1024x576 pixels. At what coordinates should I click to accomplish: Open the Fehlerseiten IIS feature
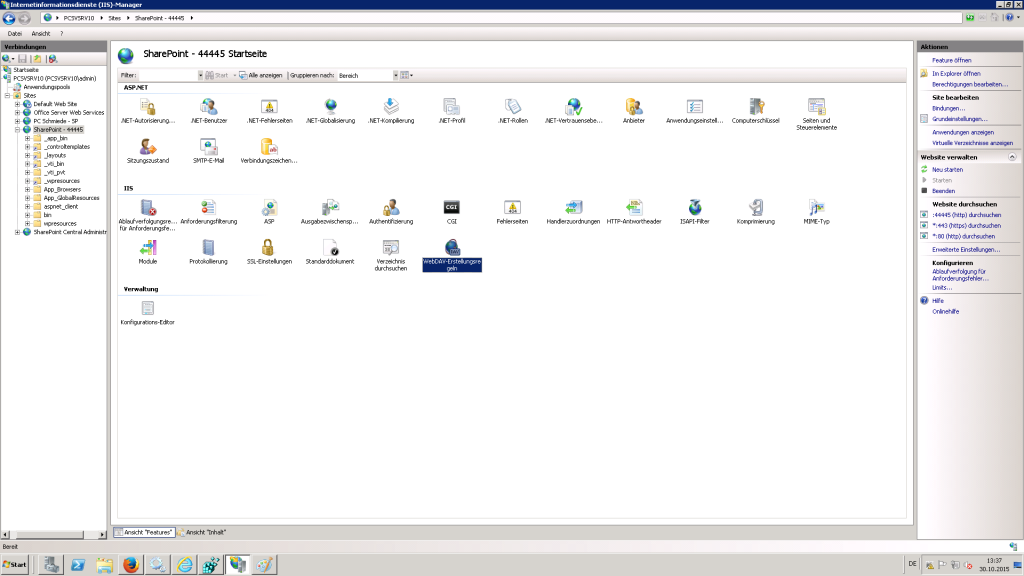coord(512,212)
